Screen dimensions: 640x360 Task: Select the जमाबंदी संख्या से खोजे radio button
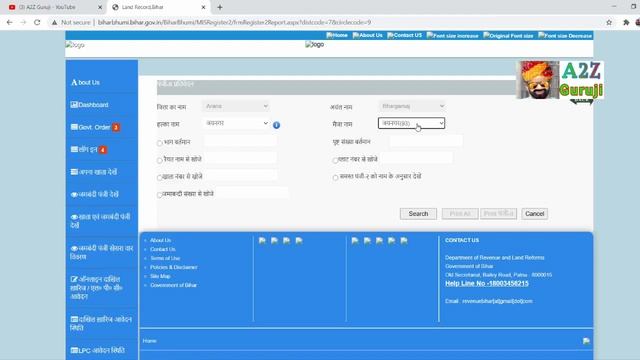pyautogui.click(x=160, y=195)
